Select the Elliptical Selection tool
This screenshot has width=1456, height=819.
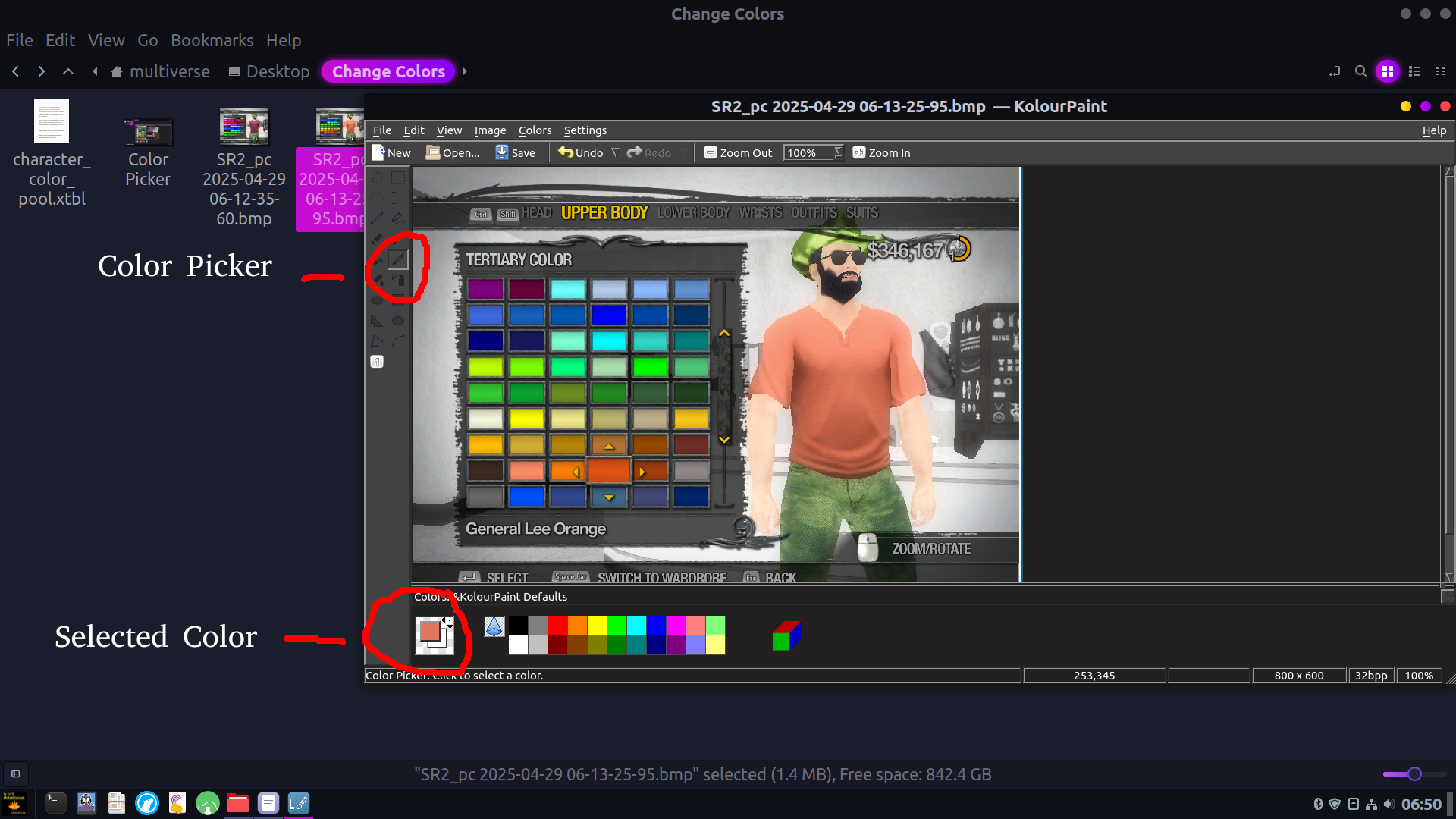[x=377, y=198]
